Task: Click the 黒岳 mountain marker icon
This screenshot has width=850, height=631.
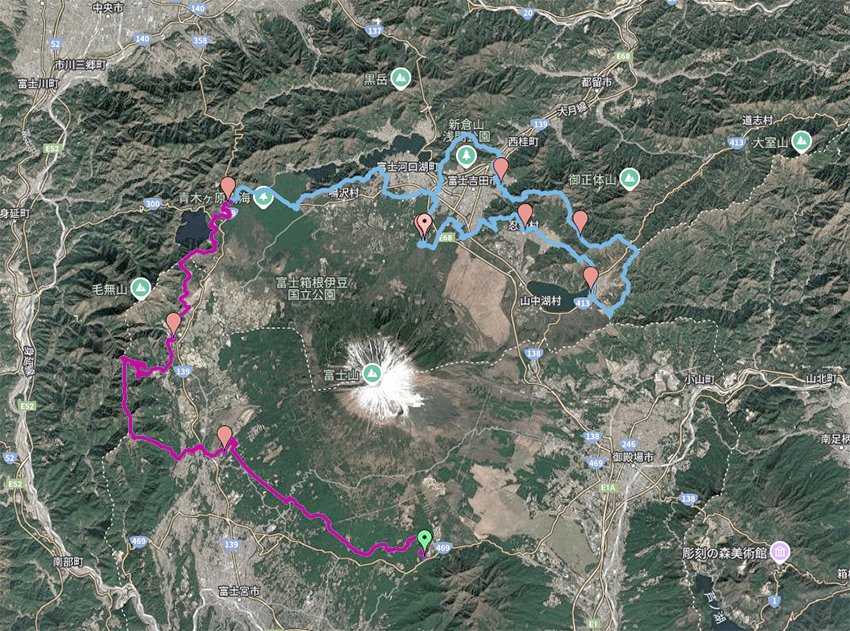Action: 401,79
